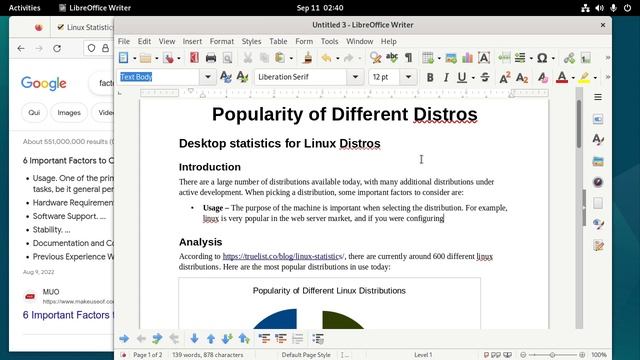Click the Insert Image icon

[451, 58]
